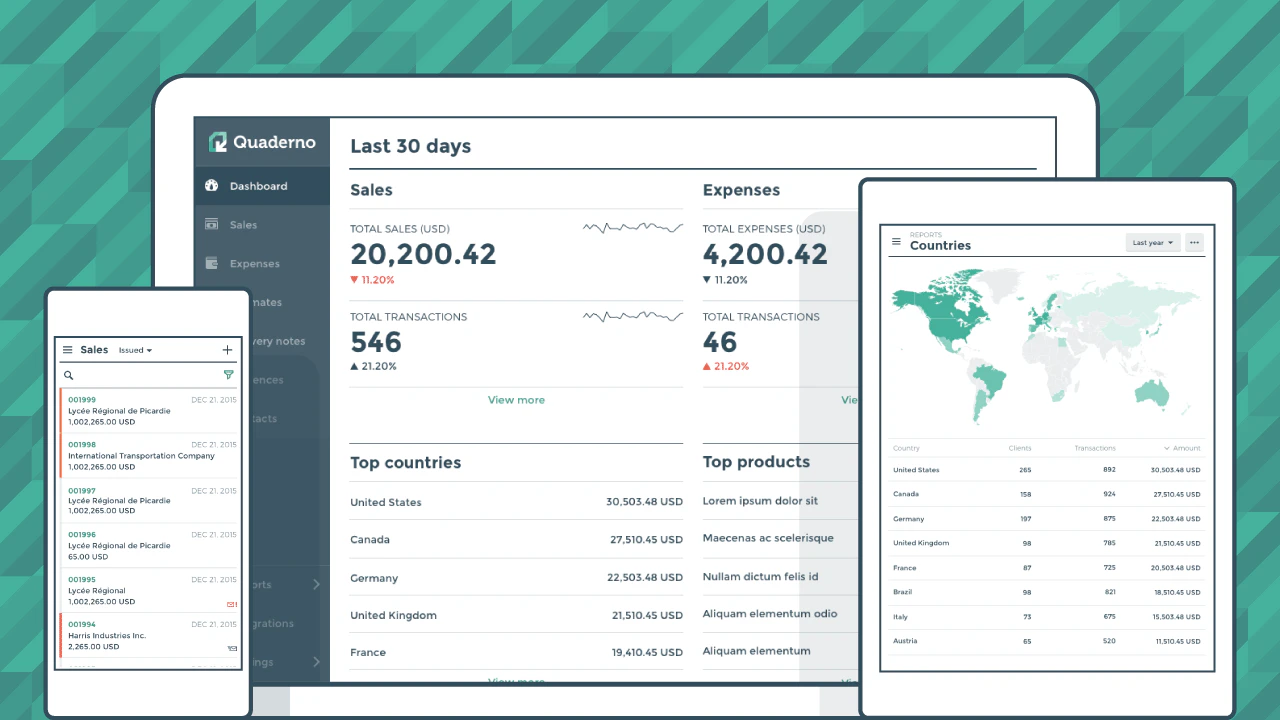Open the three-dots menu on Countries report
The height and width of the screenshot is (720, 1280).
[x=1194, y=243]
